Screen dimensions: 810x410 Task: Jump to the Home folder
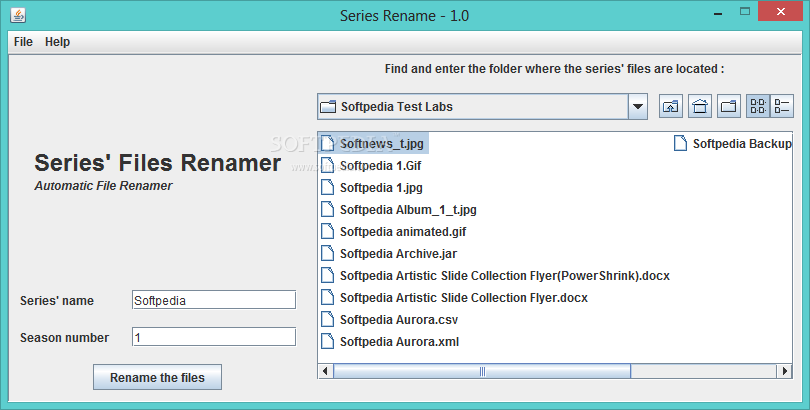(x=699, y=106)
